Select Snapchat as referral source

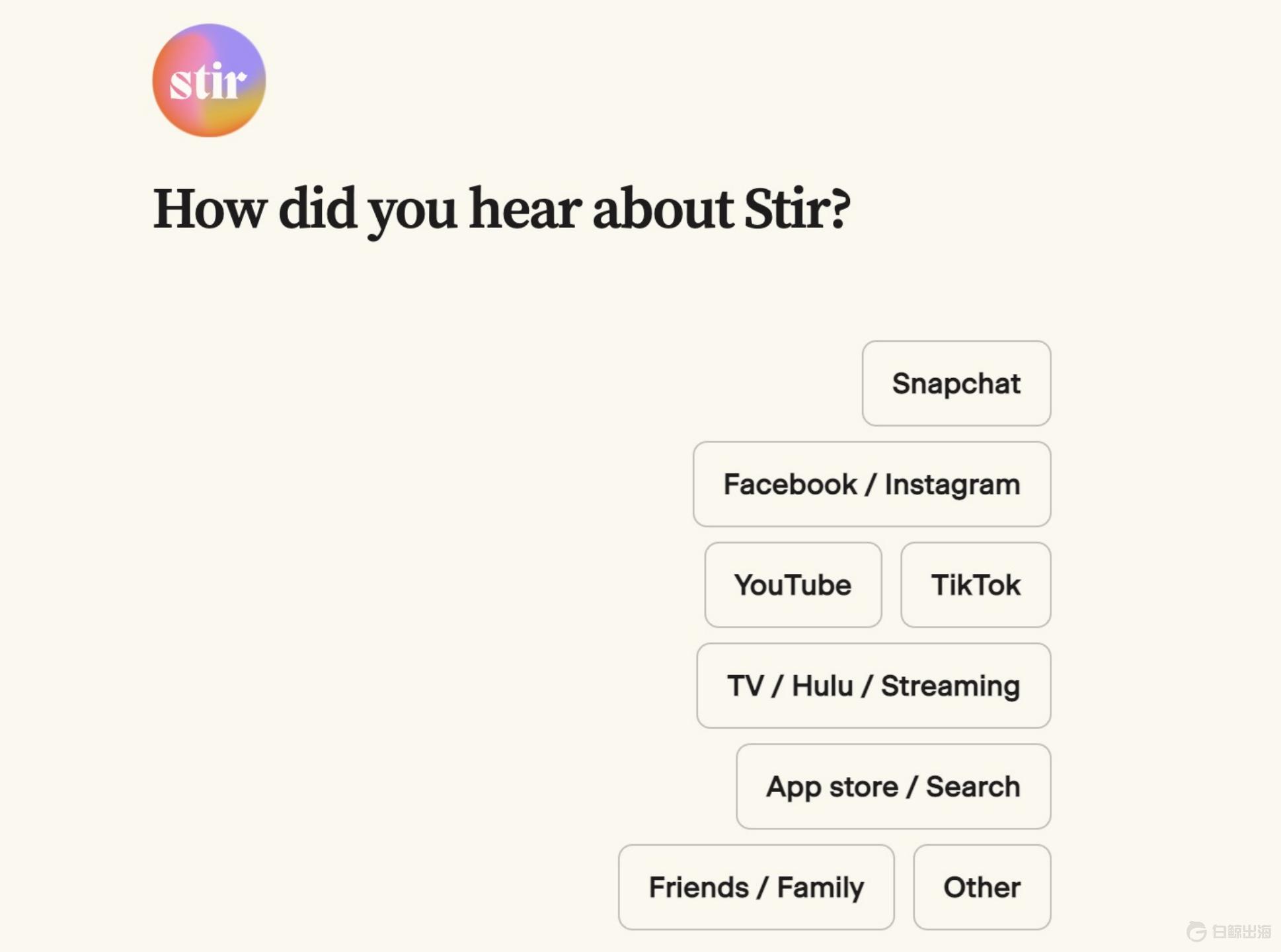[x=956, y=383]
